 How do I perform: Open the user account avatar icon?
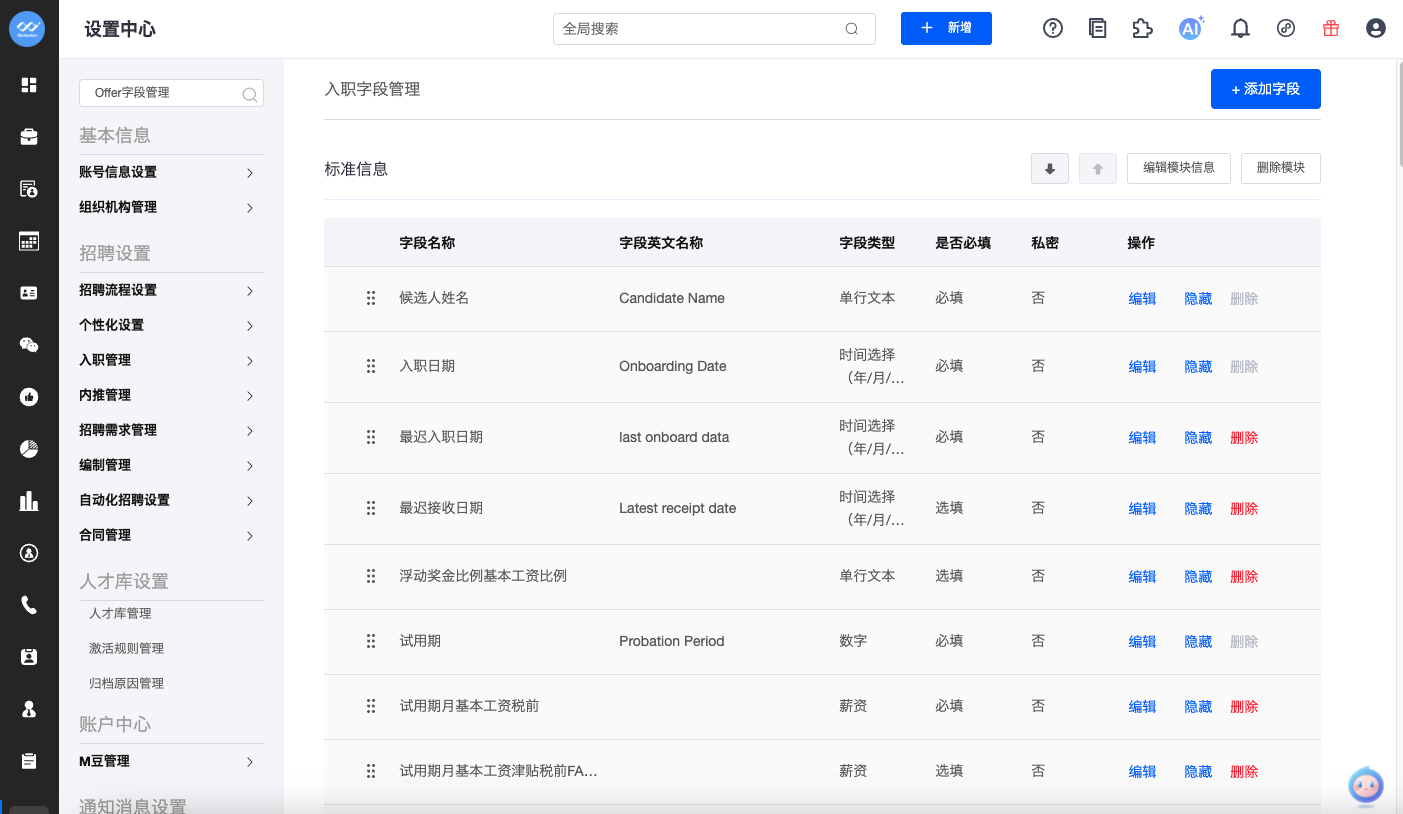click(x=1376, y=28)
